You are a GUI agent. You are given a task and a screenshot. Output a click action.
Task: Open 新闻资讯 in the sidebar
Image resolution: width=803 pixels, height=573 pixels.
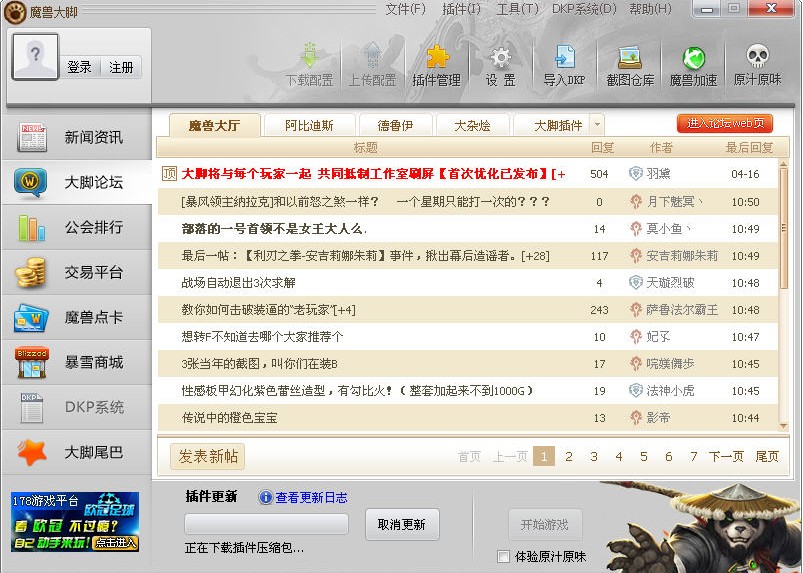[x=76, y=138]
